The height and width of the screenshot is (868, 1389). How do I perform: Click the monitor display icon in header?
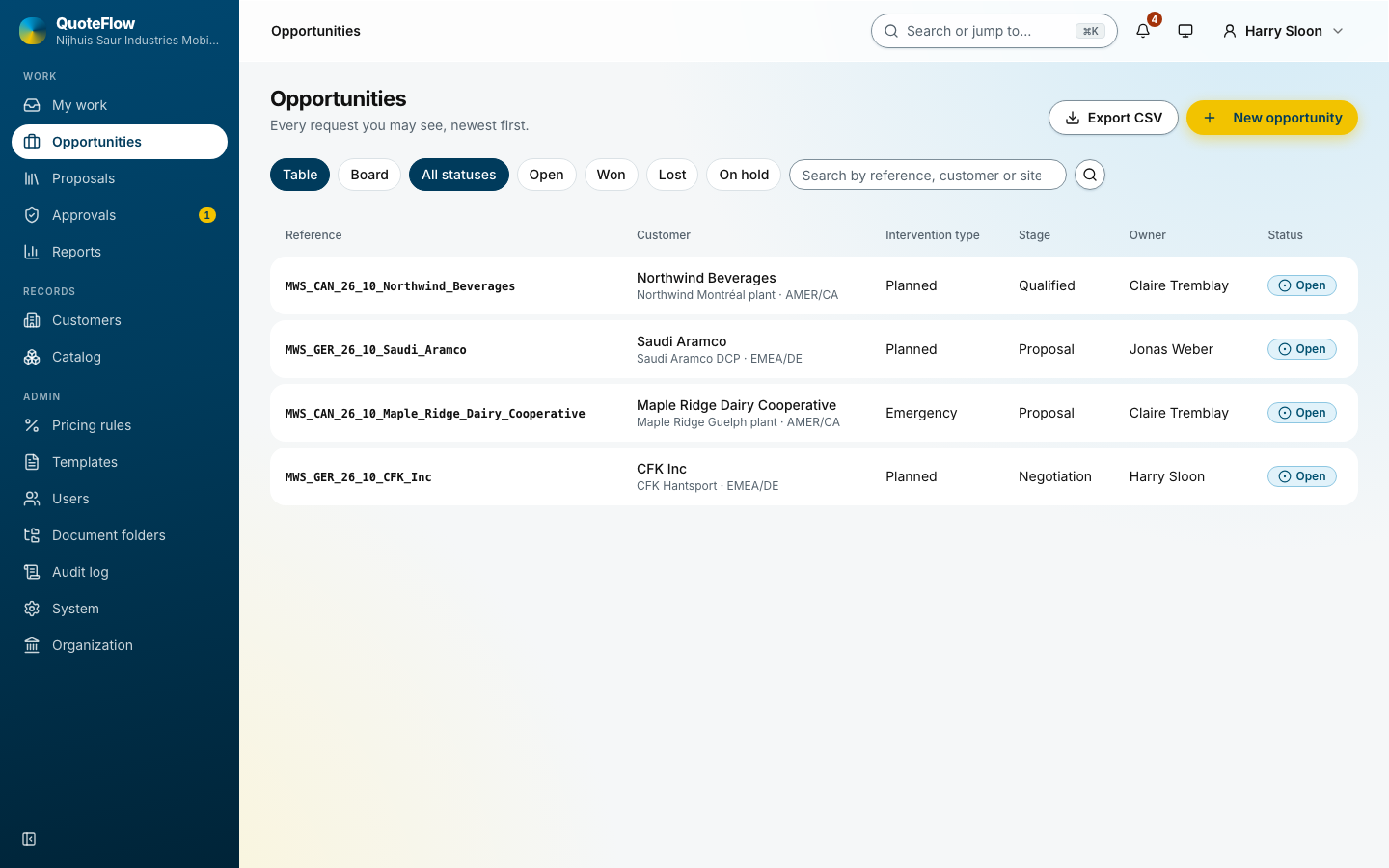tap(1185, 31)
